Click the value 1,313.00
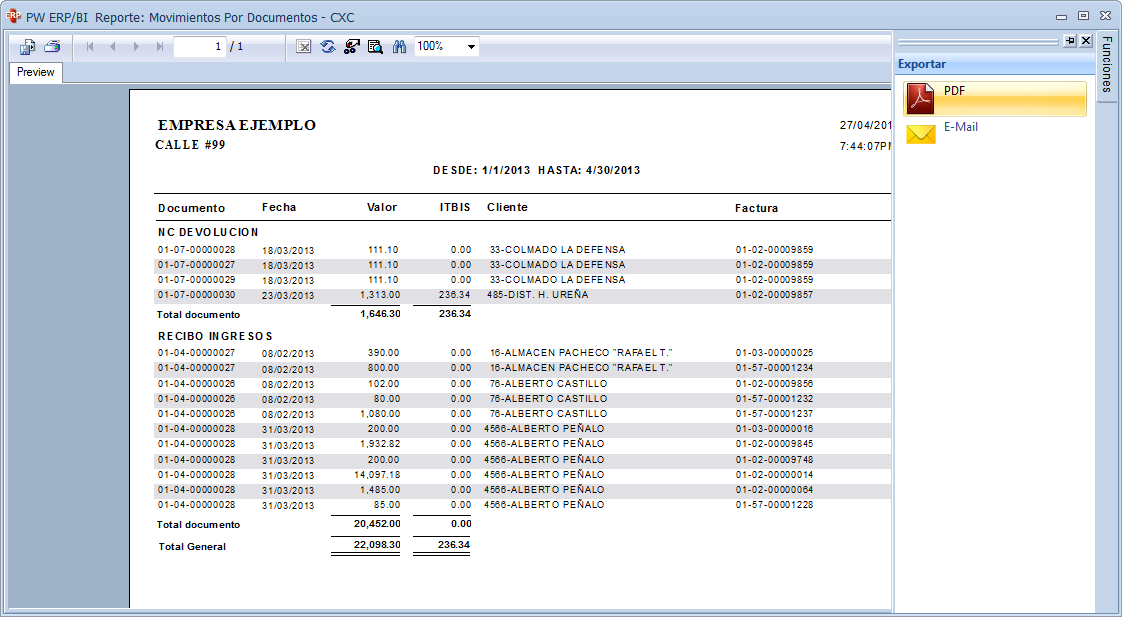The width and height of the screenshot is (1122, 617). [x=380, y=295]
